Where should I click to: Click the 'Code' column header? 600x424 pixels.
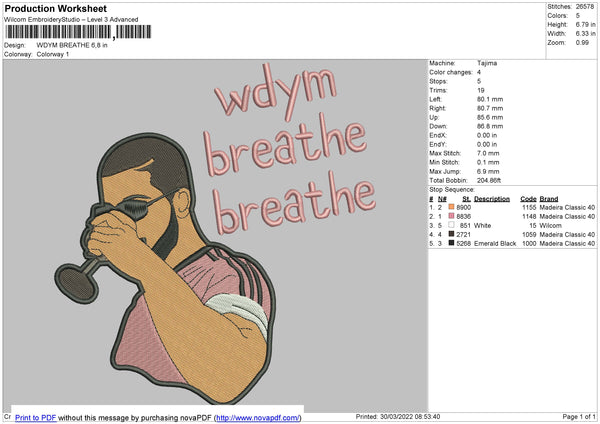(528, 199)
